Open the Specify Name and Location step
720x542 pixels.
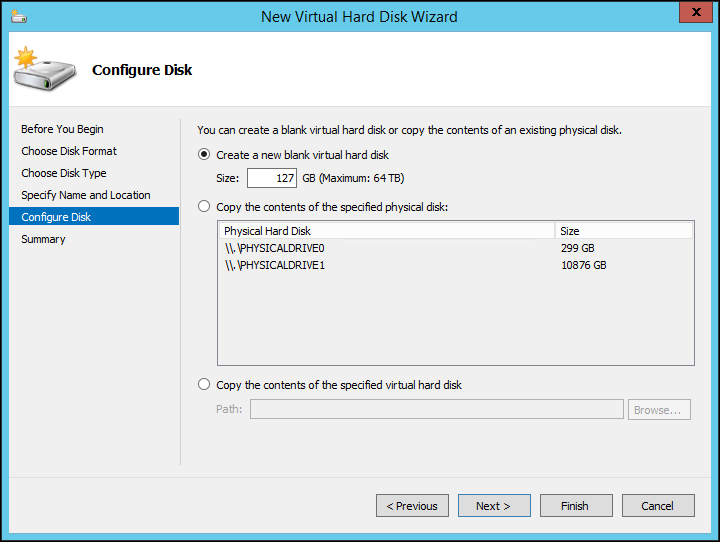86,195
